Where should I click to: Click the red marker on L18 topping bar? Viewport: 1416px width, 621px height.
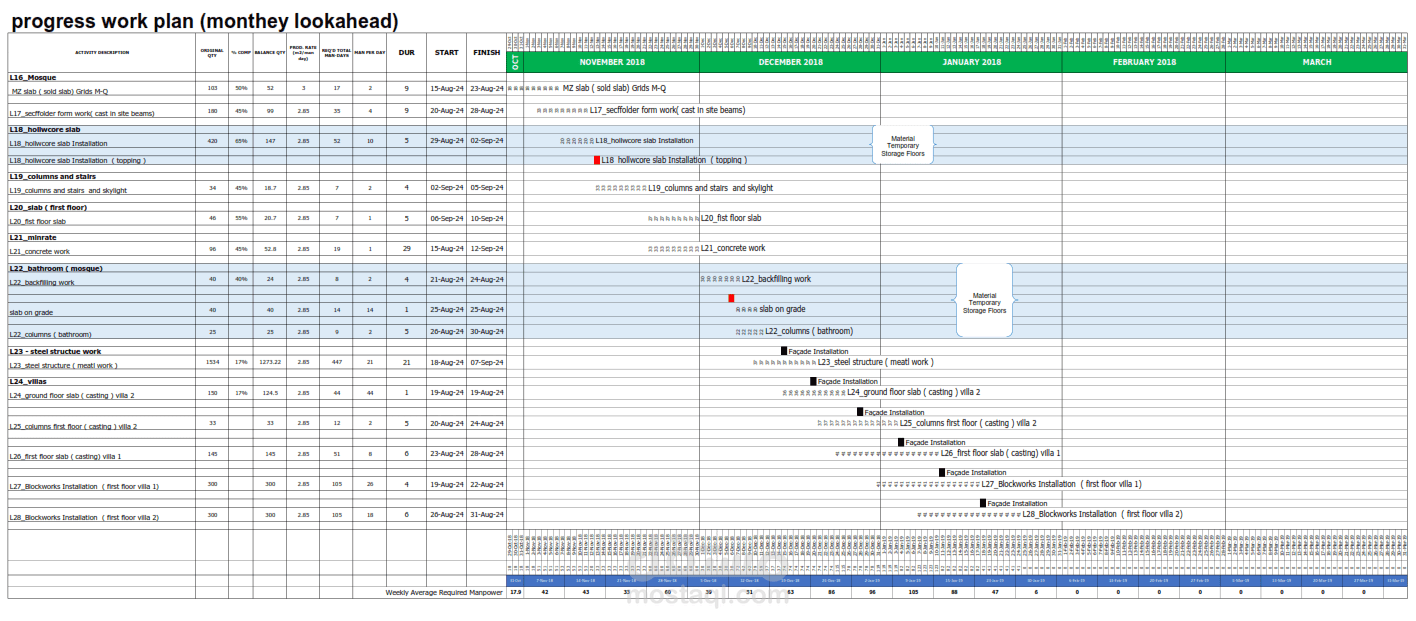coord(597,160)
